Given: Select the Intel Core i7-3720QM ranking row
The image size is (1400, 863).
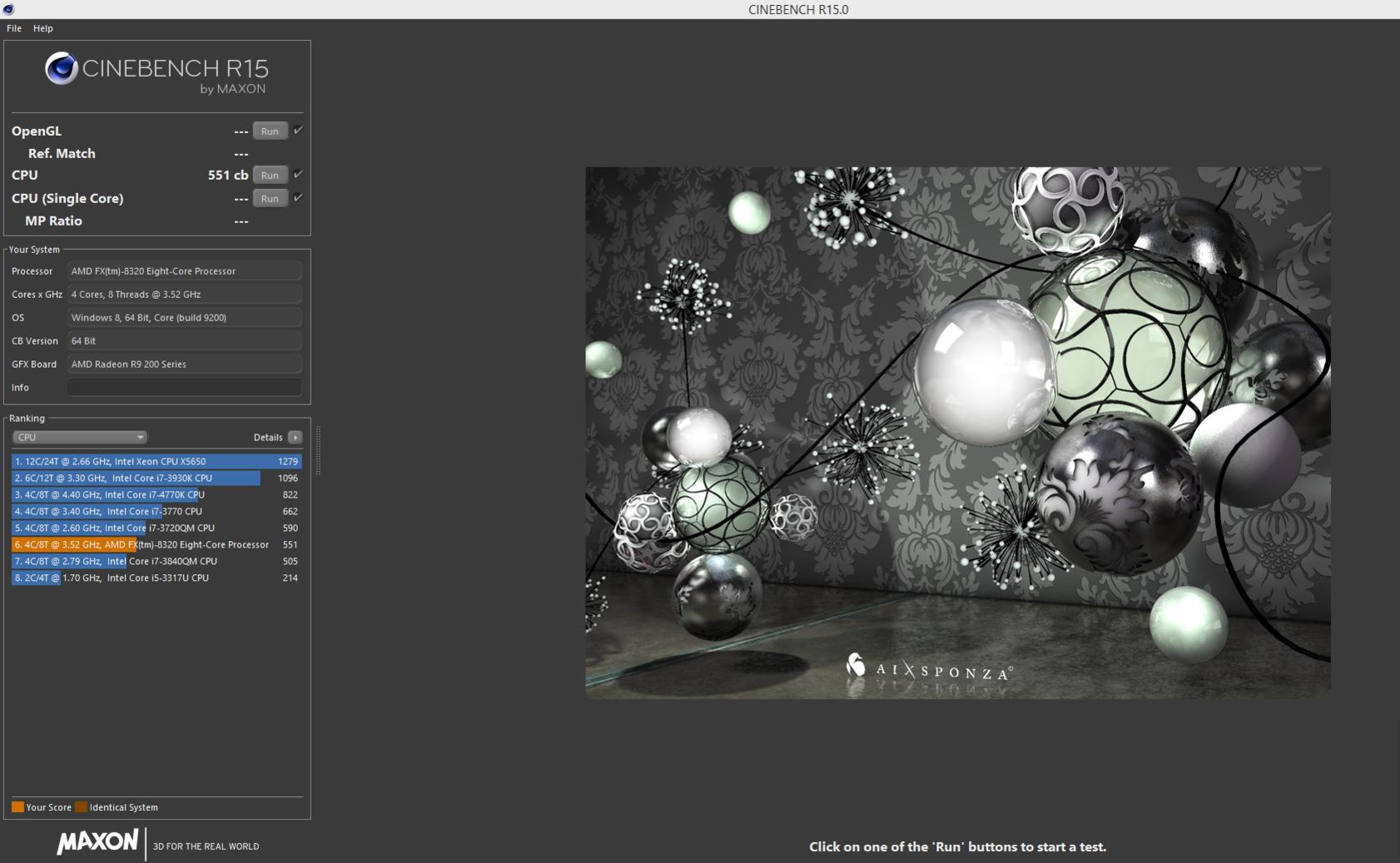Looking at the screenshot, I should click(156, 528).
